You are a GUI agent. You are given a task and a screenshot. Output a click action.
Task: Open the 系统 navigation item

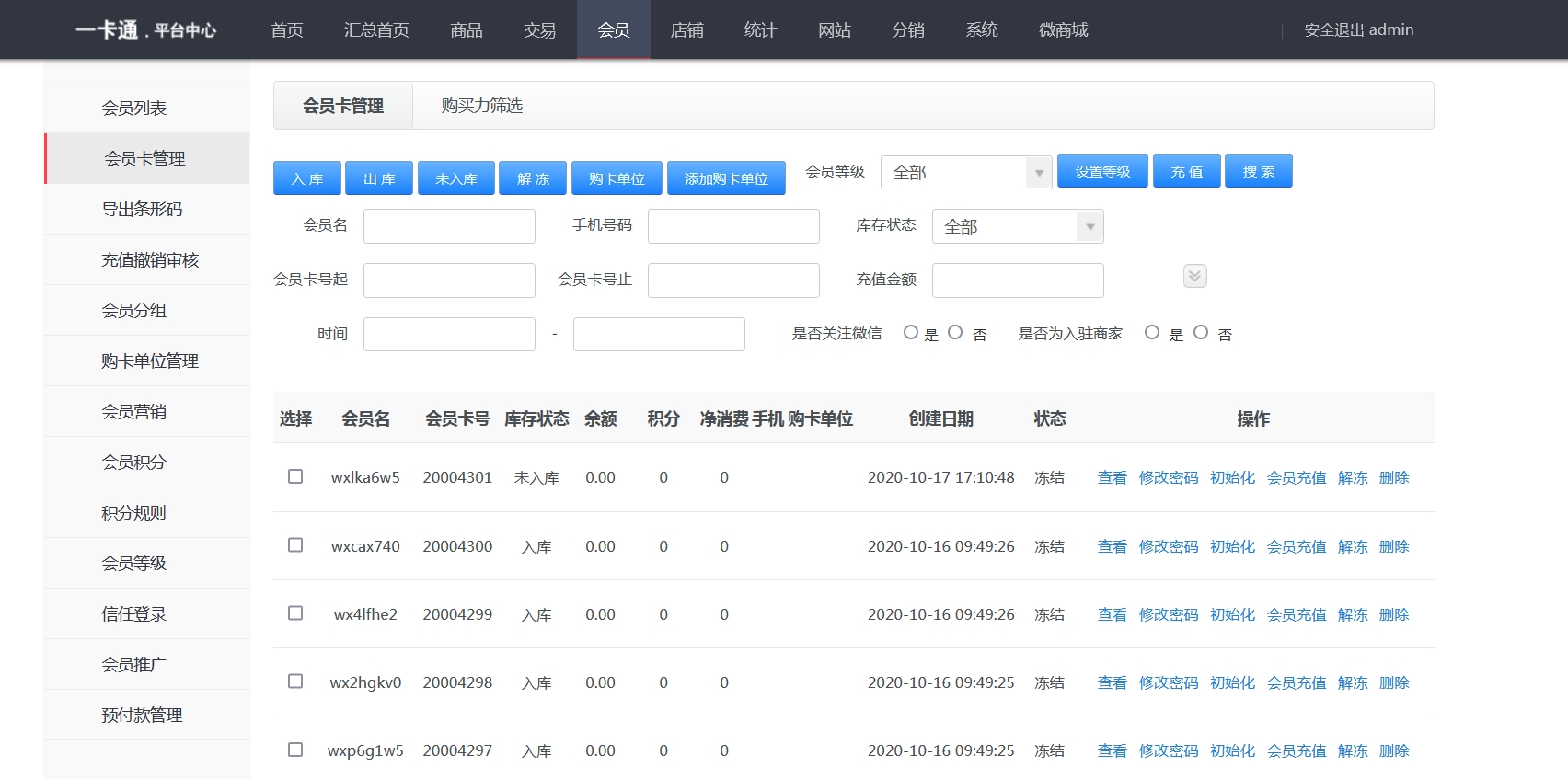[982, 29]
